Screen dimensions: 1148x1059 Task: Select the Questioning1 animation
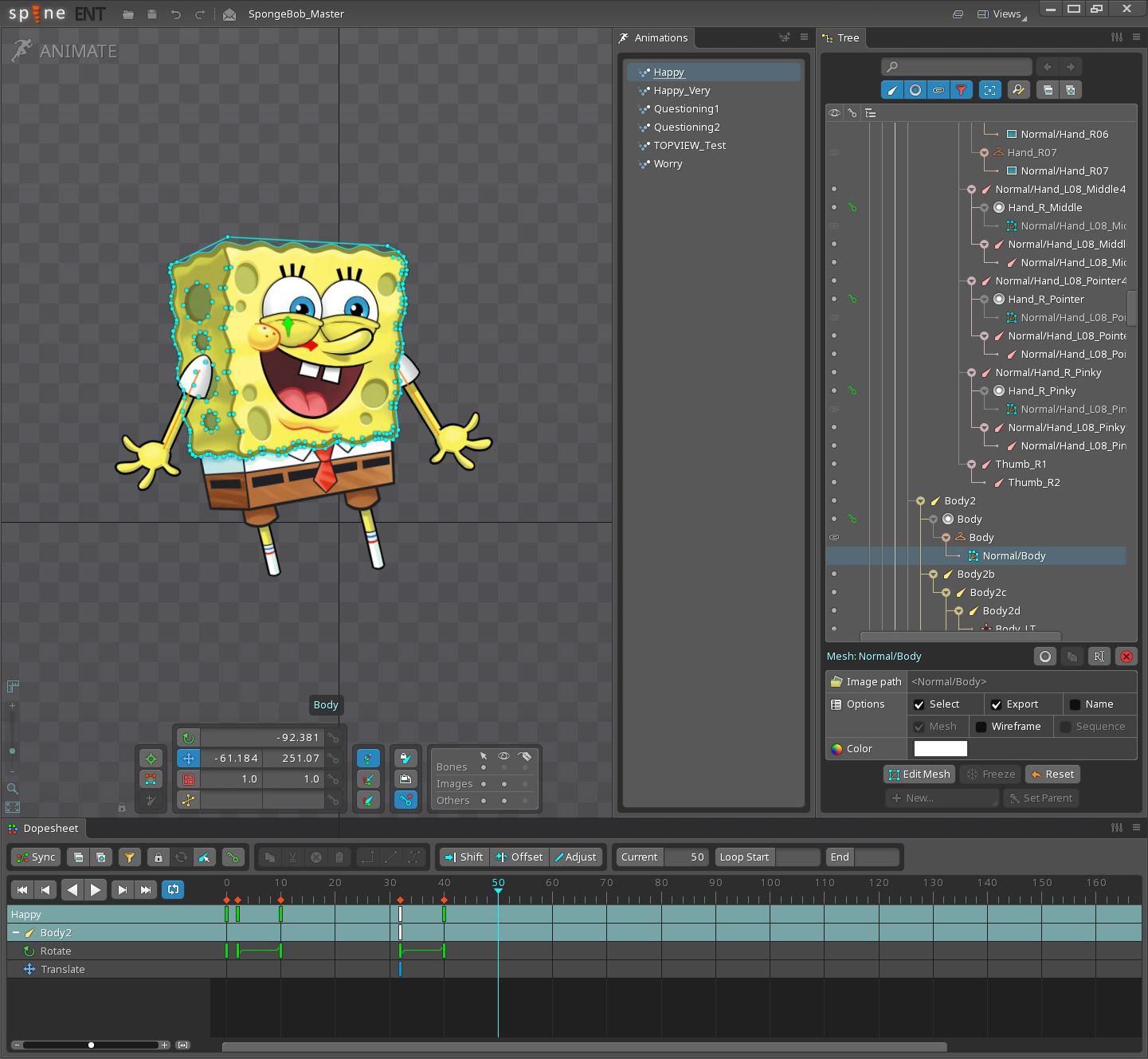pos(712,109)
